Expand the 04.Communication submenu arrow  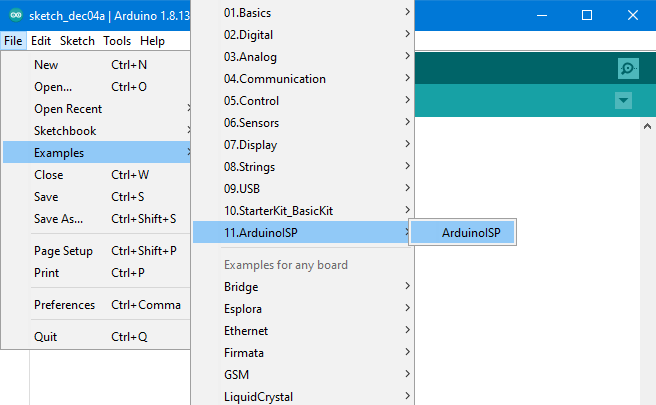tap(407, 77)
